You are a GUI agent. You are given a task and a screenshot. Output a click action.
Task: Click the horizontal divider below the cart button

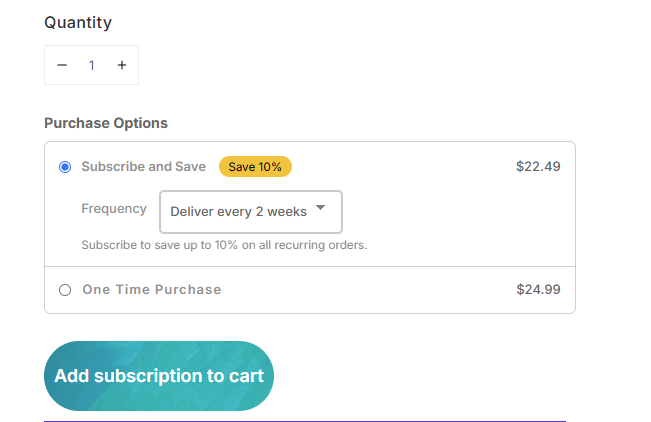click(305, 421)
